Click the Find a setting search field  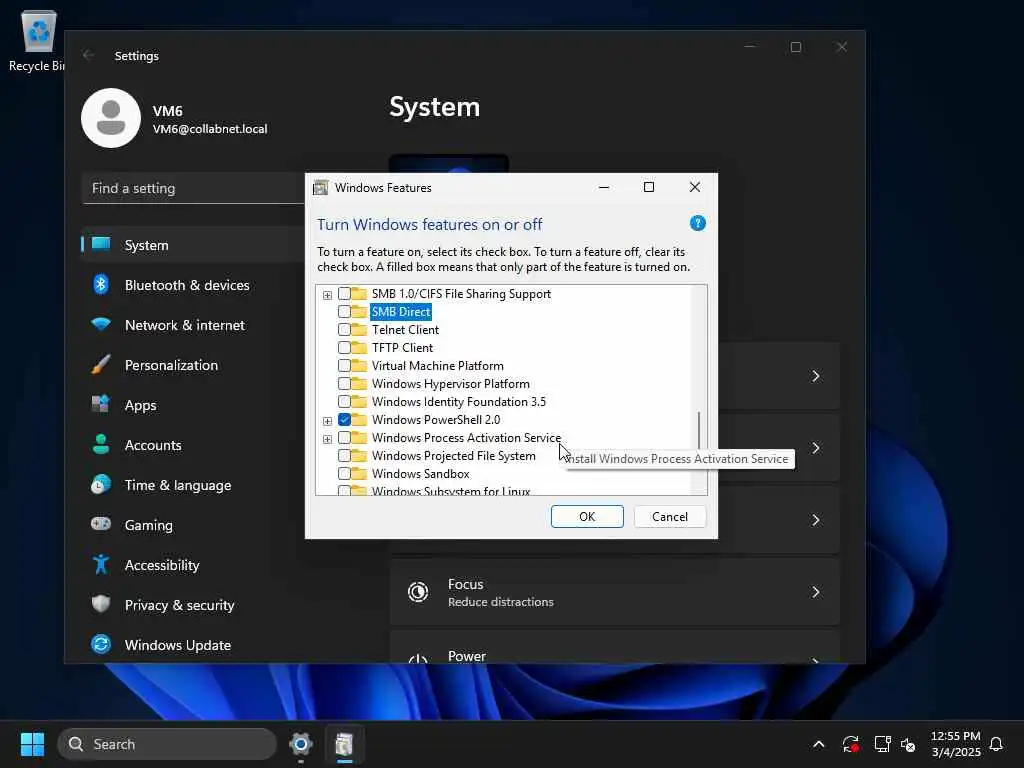193,188
